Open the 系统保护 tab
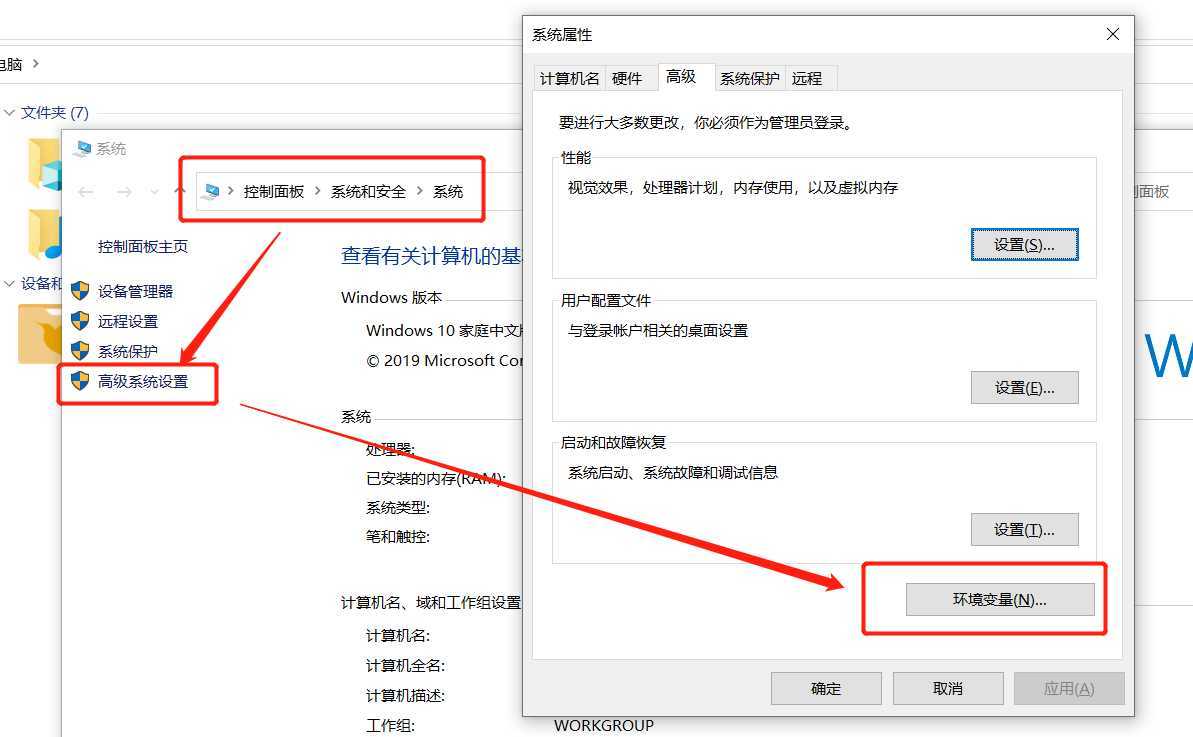1193x737 pixels. pyautogui.click(x=749, y=77)
